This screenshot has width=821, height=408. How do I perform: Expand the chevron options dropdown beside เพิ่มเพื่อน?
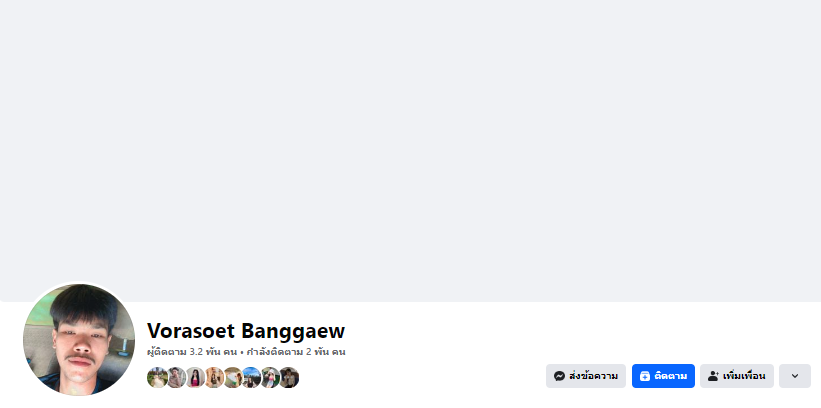(795, 376)
